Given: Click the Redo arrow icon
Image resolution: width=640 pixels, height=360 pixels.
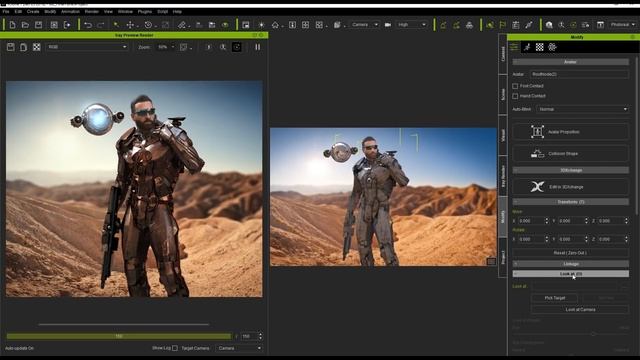Looking at the screenshot, I should 101,25.
